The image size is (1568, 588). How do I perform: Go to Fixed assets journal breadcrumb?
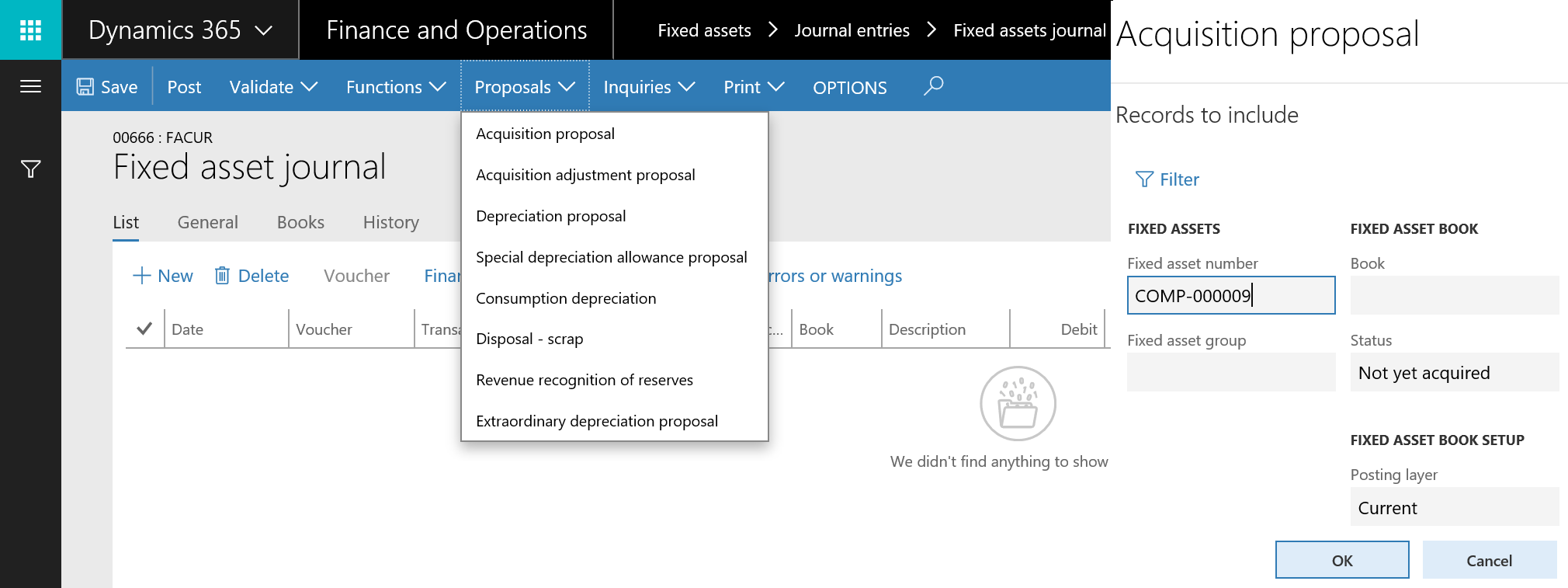(x=1029, y=30)
